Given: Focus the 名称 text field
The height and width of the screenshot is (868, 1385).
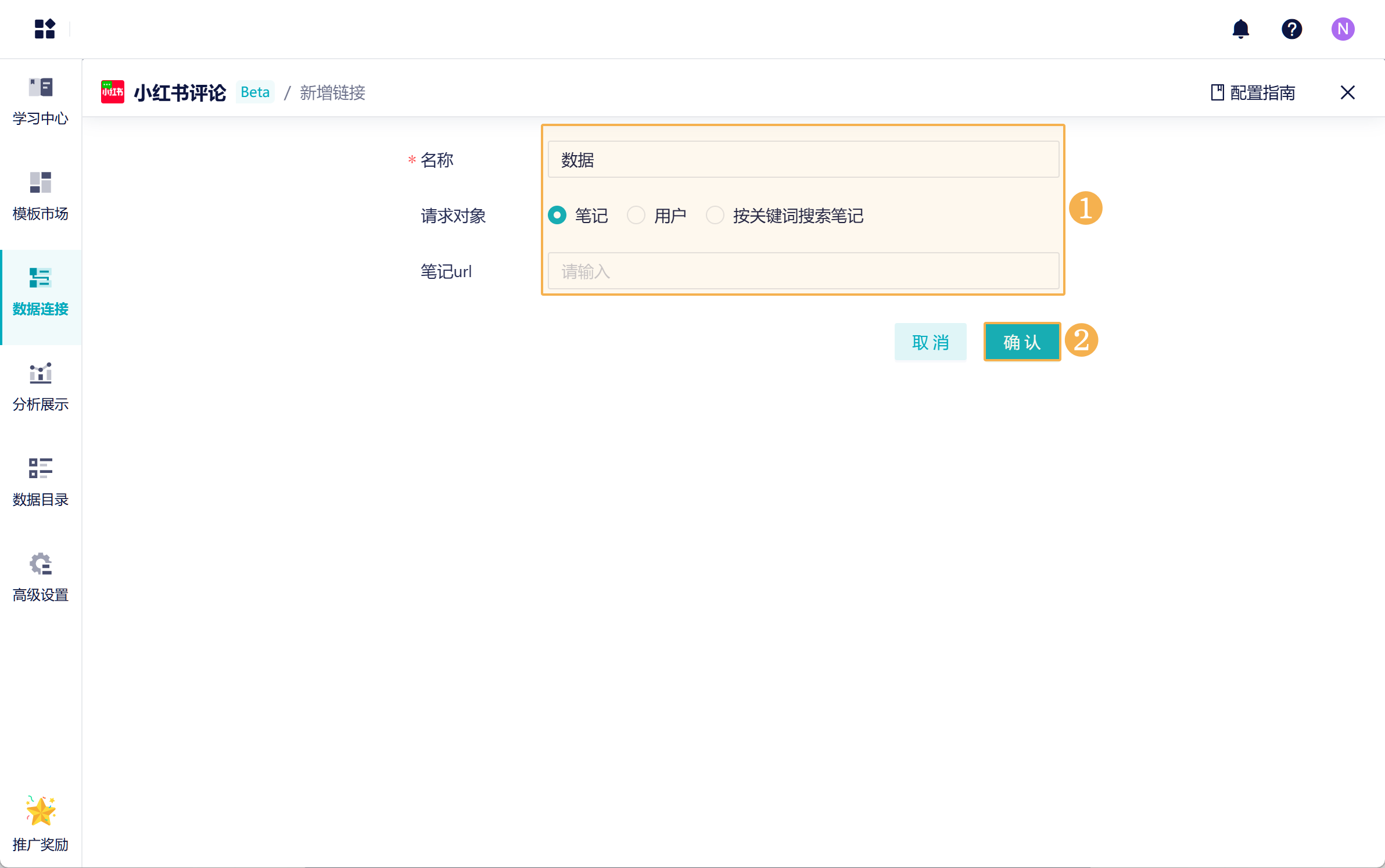Looking at the screenshot, I should [803, 160].
